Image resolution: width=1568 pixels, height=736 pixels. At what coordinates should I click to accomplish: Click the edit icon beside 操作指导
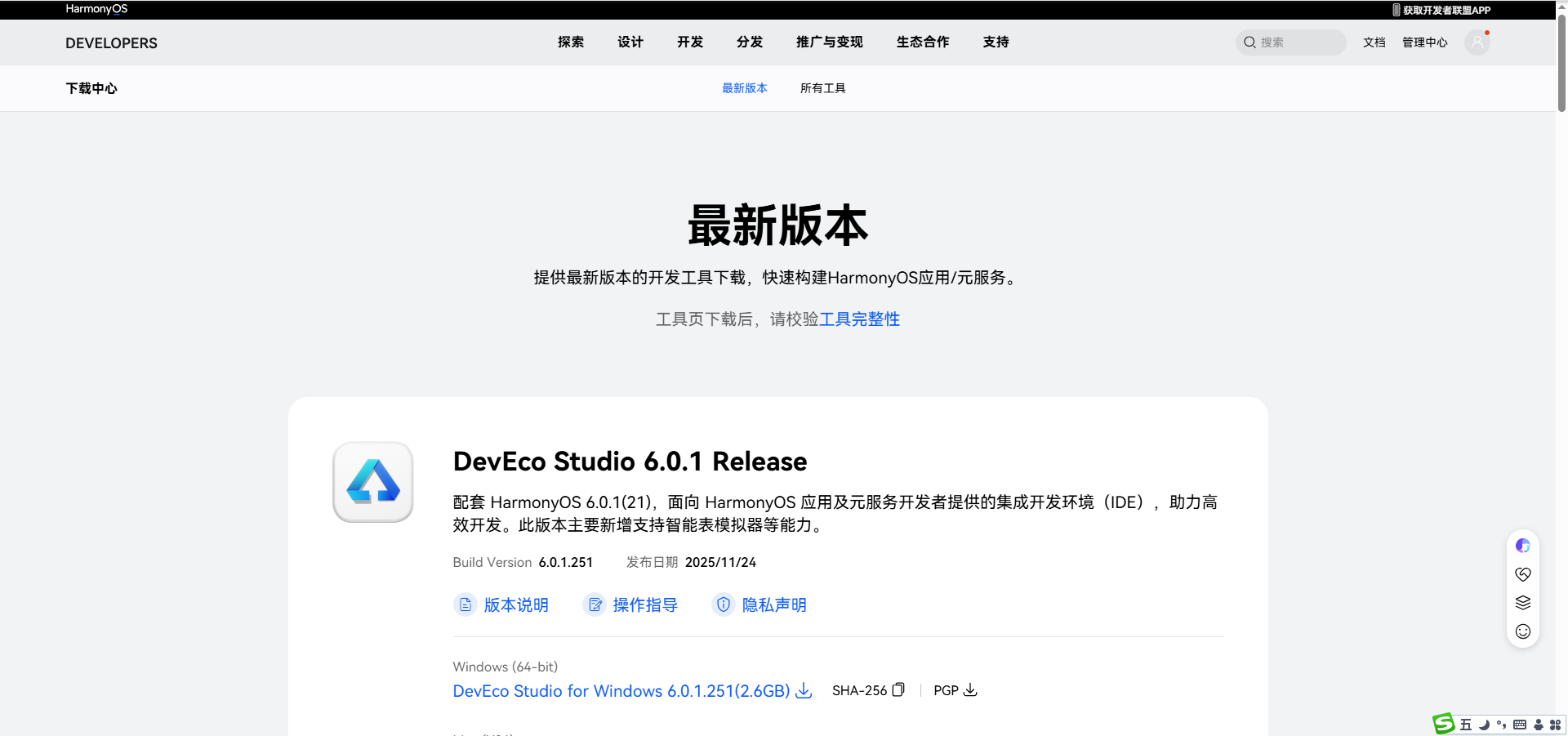point(595,604)
